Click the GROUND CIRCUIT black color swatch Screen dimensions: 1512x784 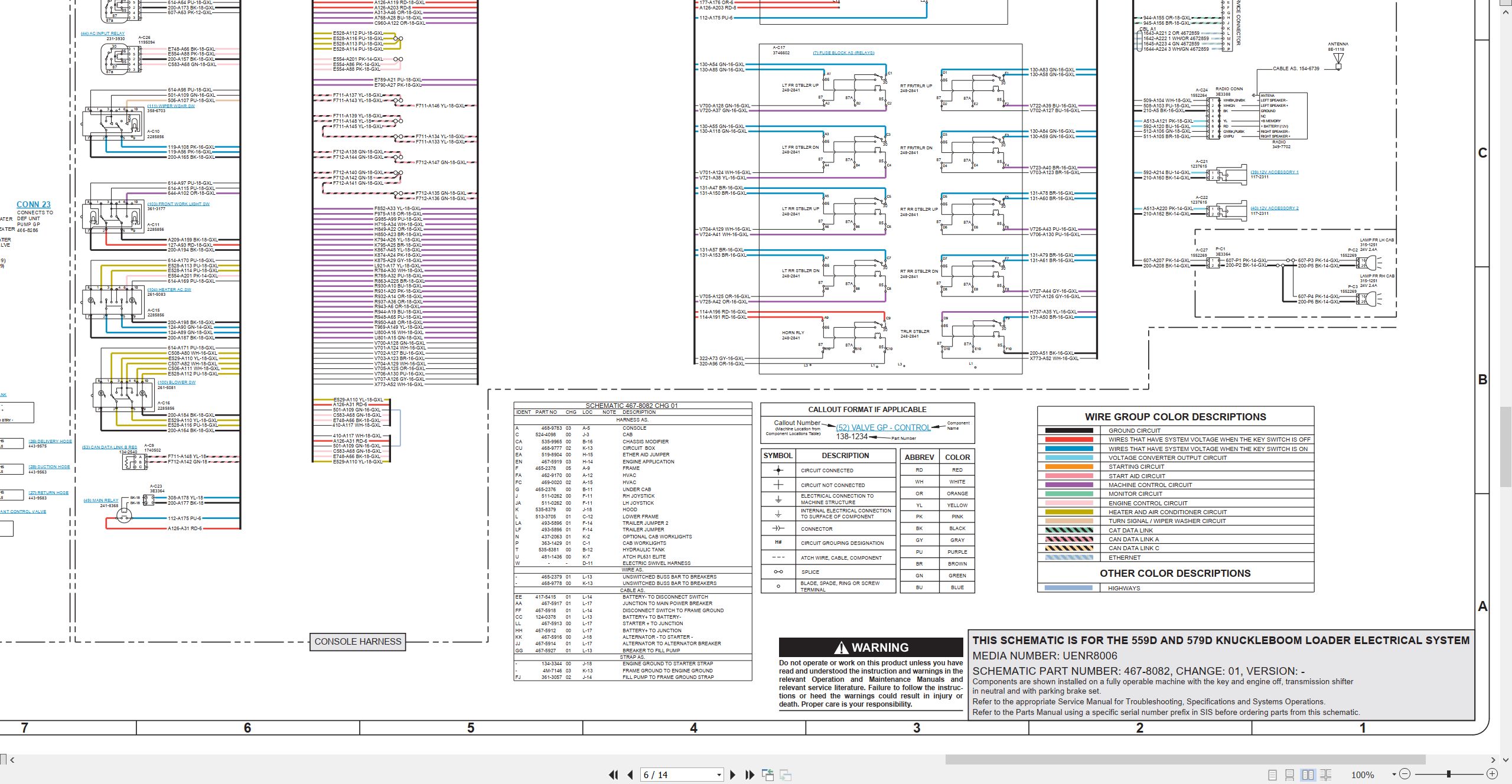tap(1069, 431)
